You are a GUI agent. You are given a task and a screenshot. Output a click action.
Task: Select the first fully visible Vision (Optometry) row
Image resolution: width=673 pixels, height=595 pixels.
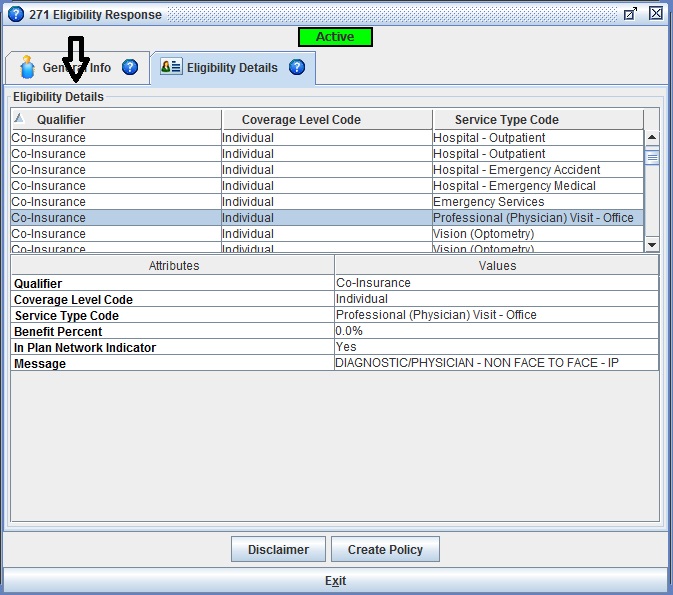click(x=327, y=234)
